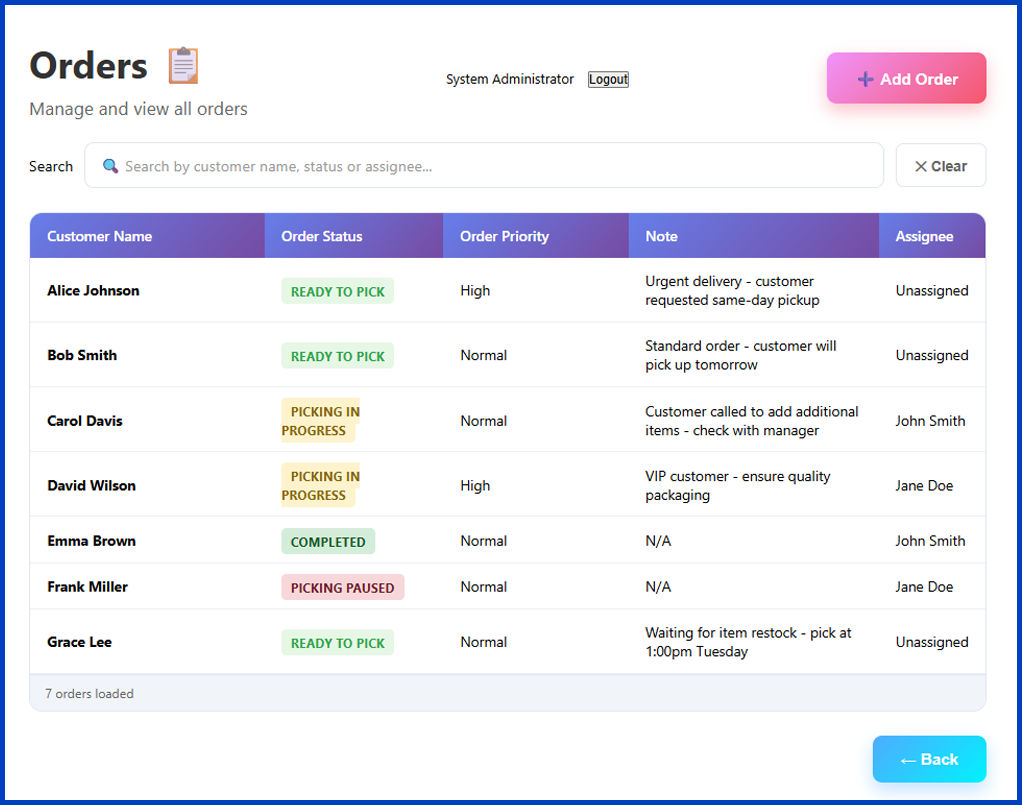1022x805 pixels.
Task: Clear the search with the Clear button
Action: coord(941,166)
